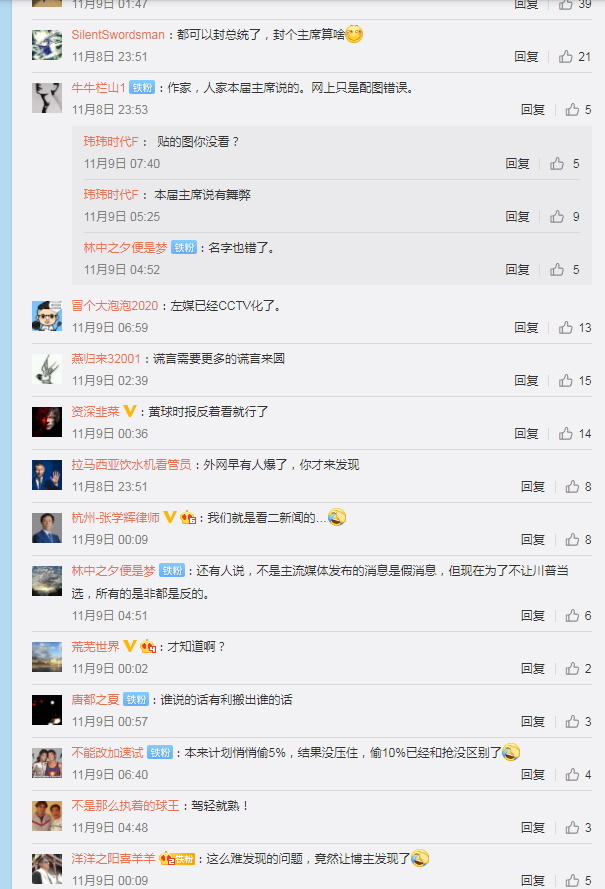
Task: Open 洋洋之阳喜羊羊's username link
Action: click(x=113, y=858)
